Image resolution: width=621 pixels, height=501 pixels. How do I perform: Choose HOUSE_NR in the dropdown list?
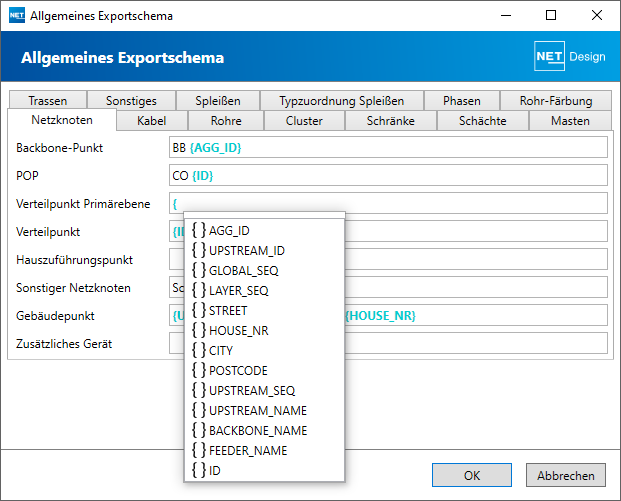[x=264, y=330]
